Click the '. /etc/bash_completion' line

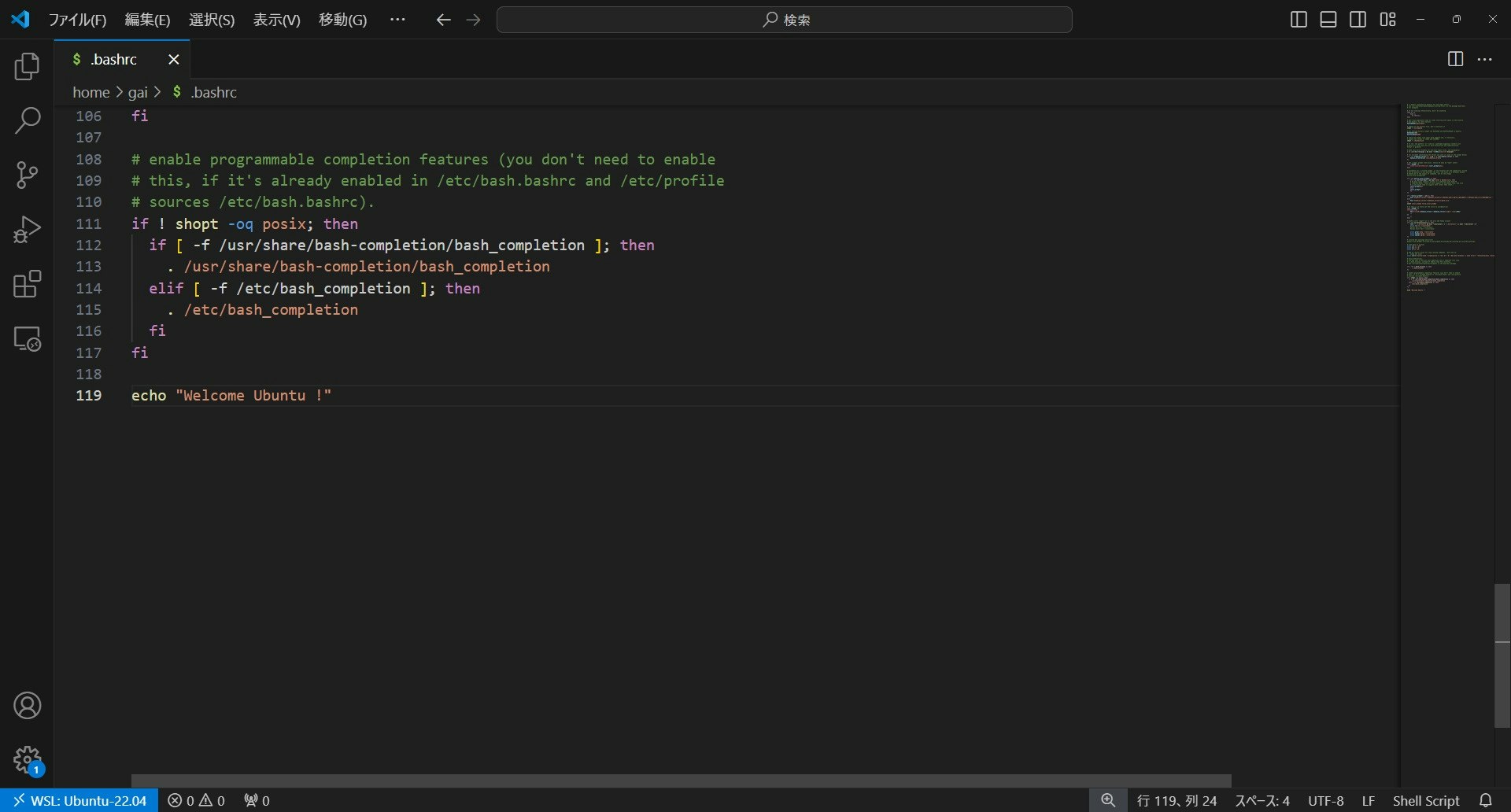pos(262,309)
